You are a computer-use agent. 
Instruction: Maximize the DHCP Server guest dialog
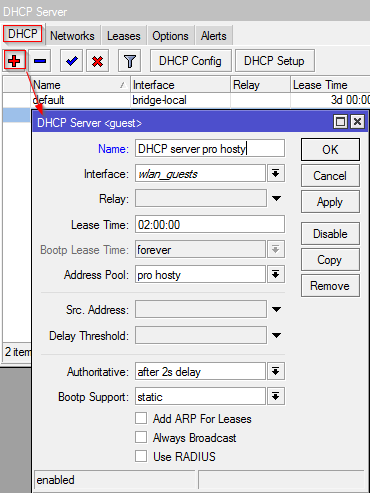pos(340,122)
